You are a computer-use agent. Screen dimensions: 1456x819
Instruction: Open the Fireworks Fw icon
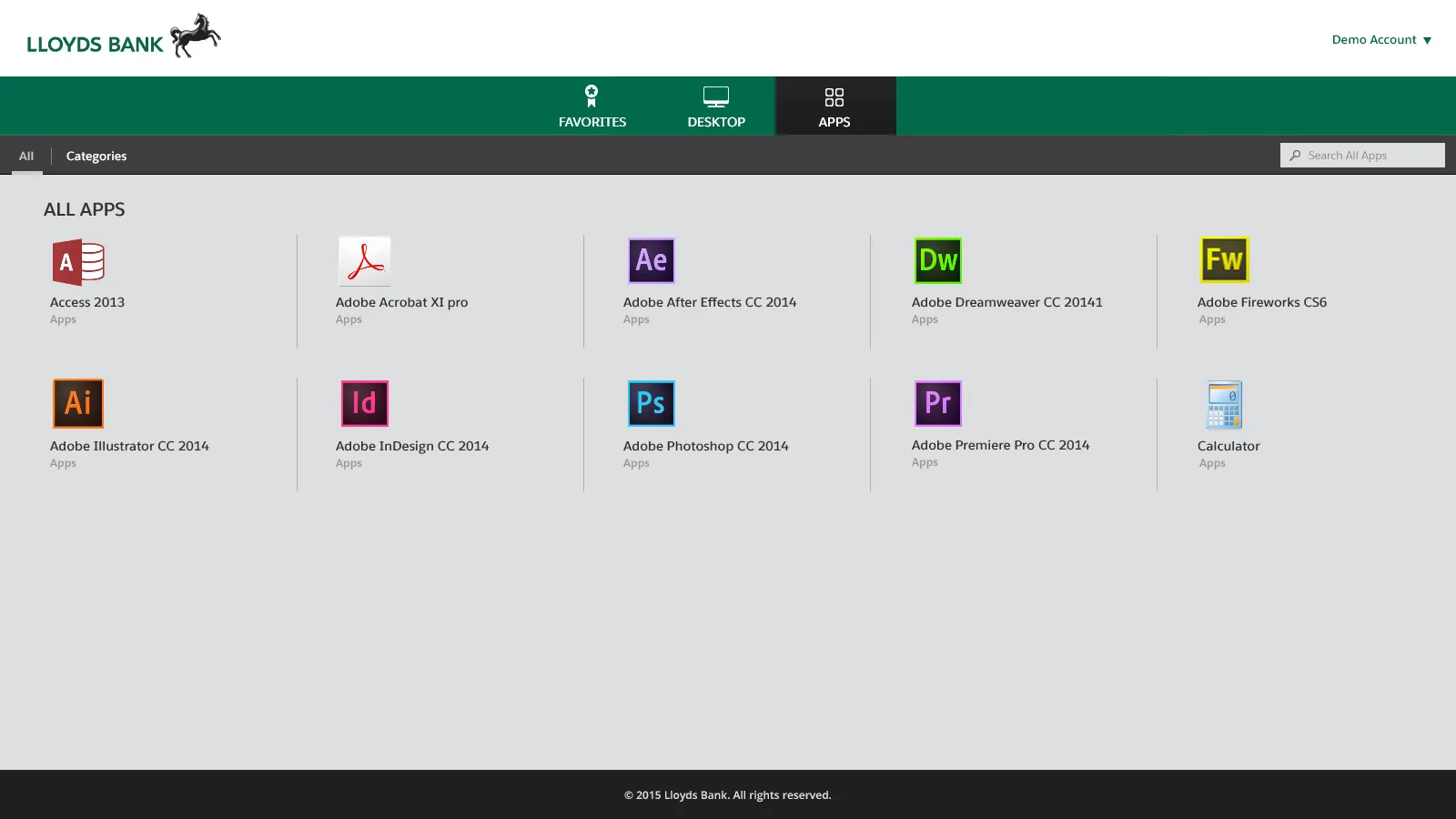coord(1224,260)
